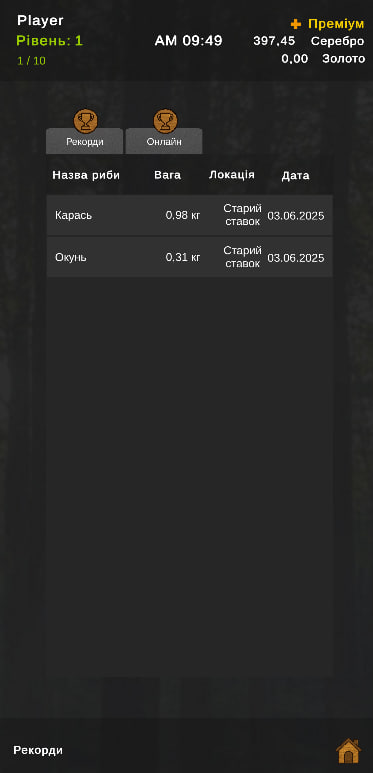Click the AM 09:49 game clock
Screen dimensions: 373x773
pos(188,40)
